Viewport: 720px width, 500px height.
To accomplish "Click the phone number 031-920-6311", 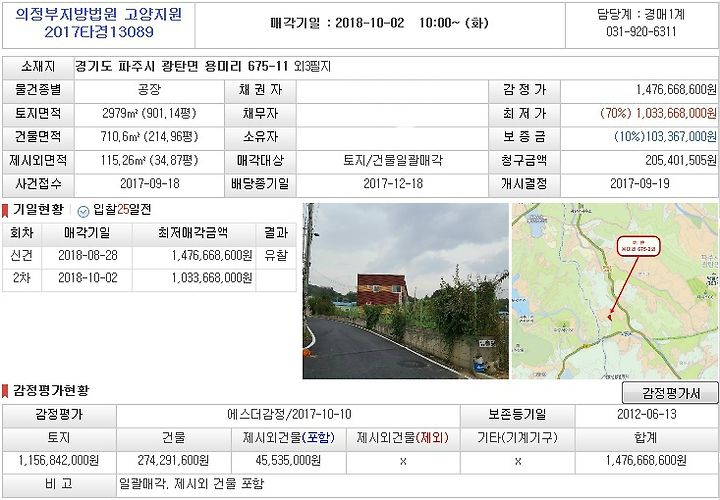I will (641, 32).
